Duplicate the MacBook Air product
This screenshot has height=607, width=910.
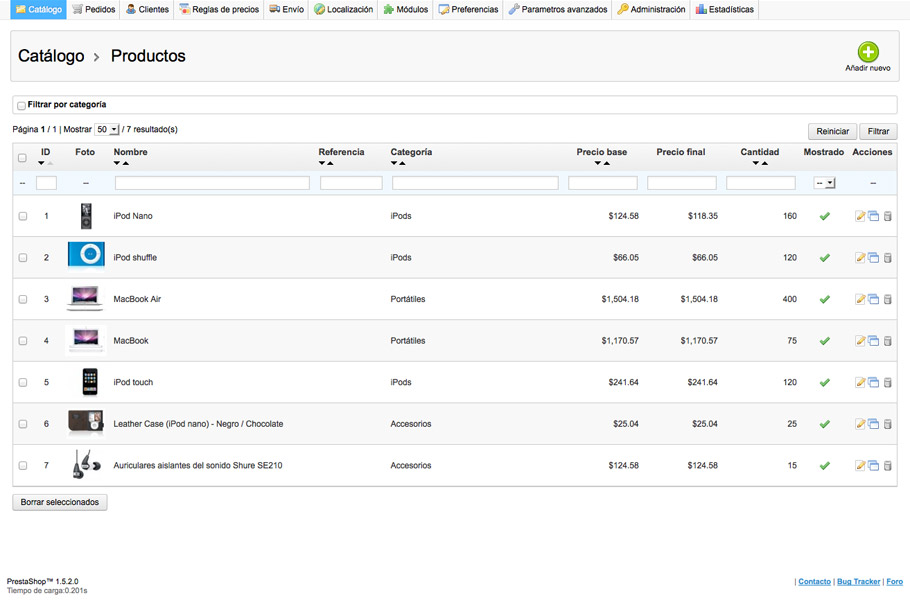(873, 299)
